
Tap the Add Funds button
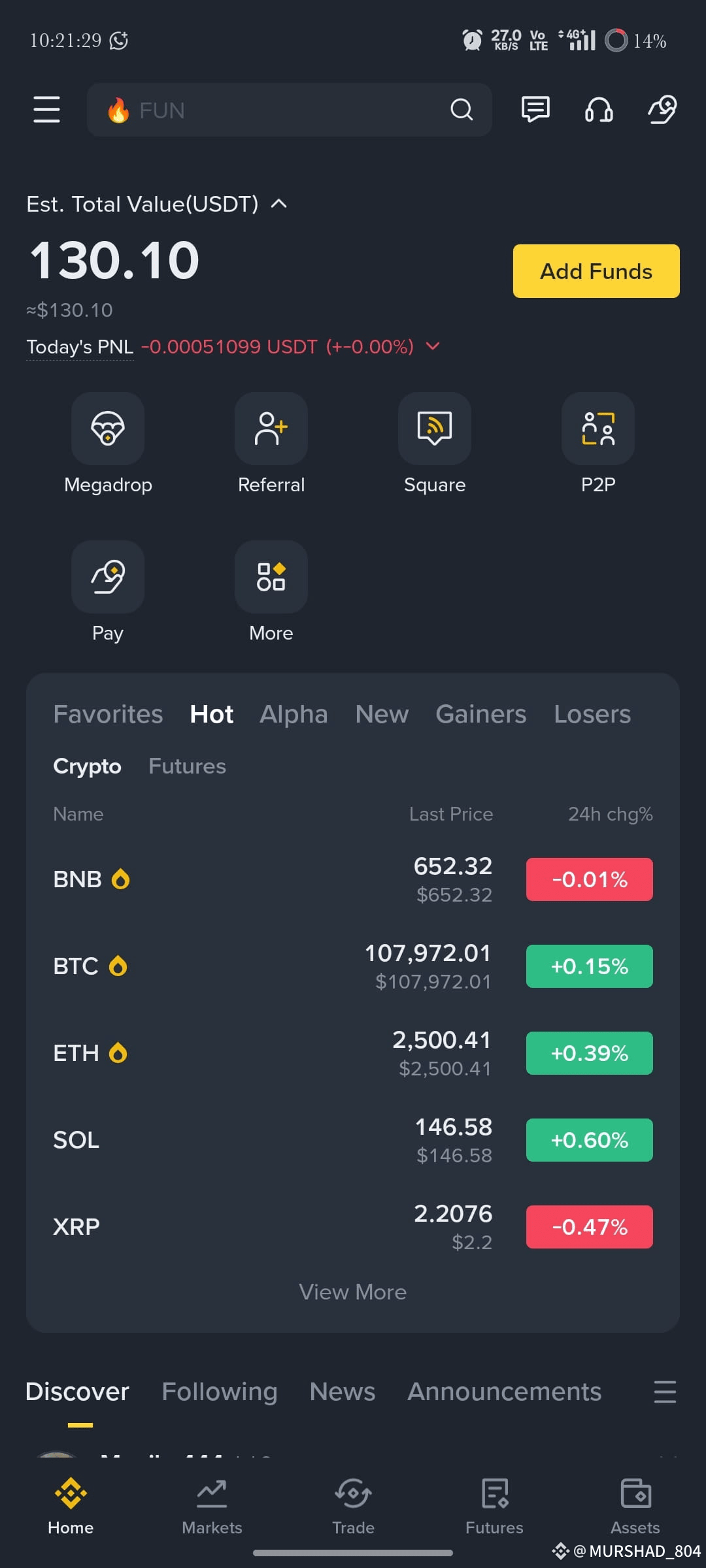click(x=596, y=271)
